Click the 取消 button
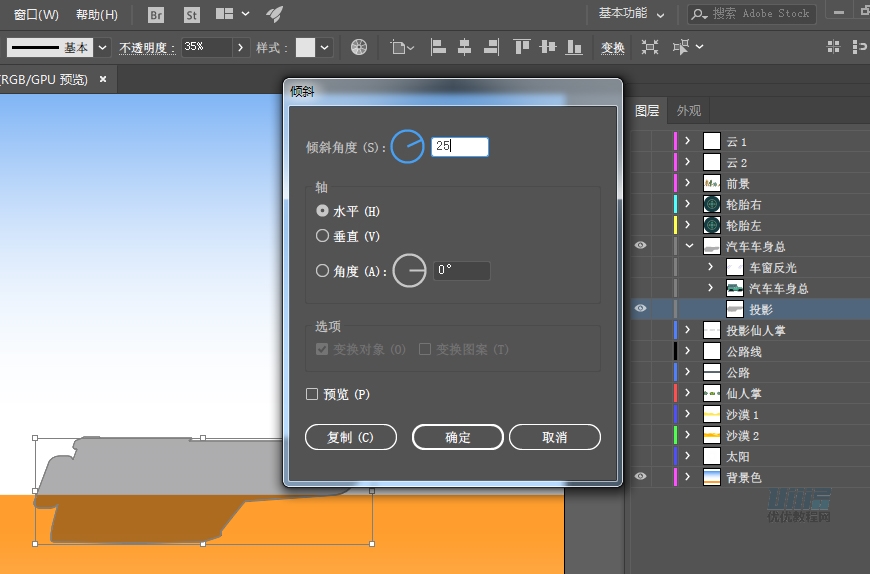Viewport: 870px width, 574px height. tap(555, 437)
